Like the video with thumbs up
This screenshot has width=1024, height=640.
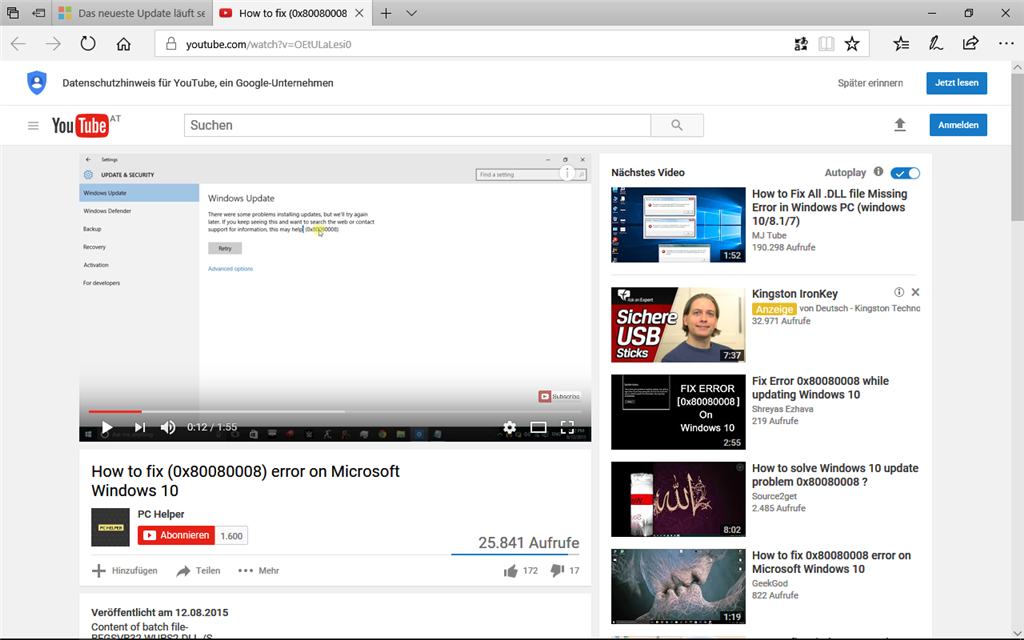(x=511, y=571)
